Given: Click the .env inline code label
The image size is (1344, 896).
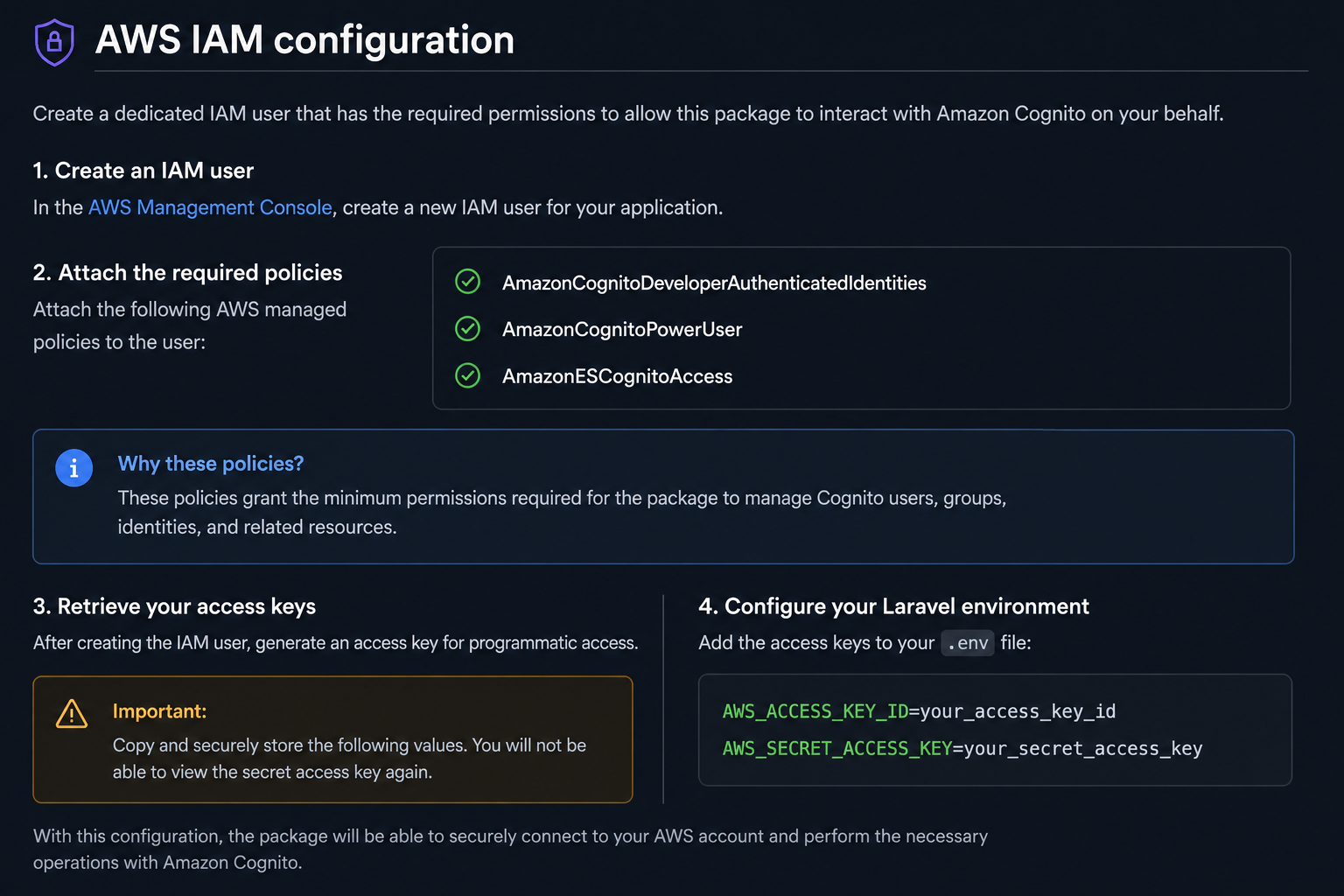Looking at the screenshot, I should point(968,643).
